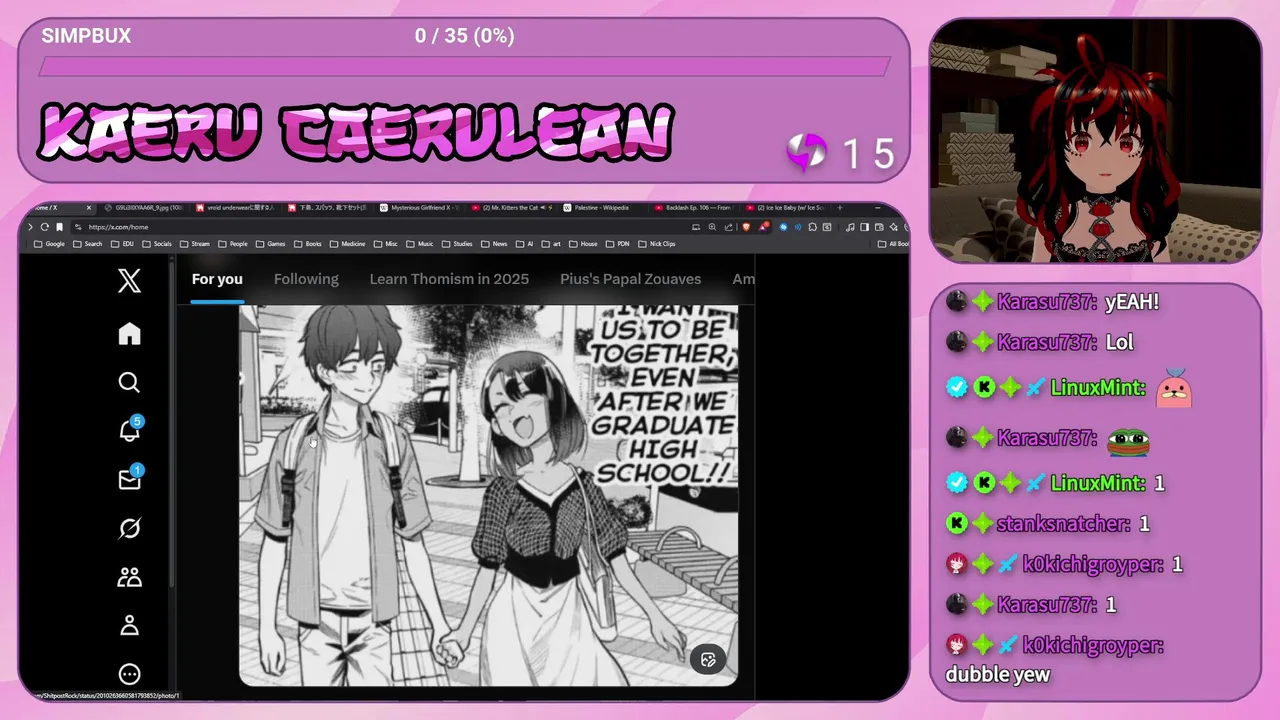Select the For you timeline tab

(217, 279)
